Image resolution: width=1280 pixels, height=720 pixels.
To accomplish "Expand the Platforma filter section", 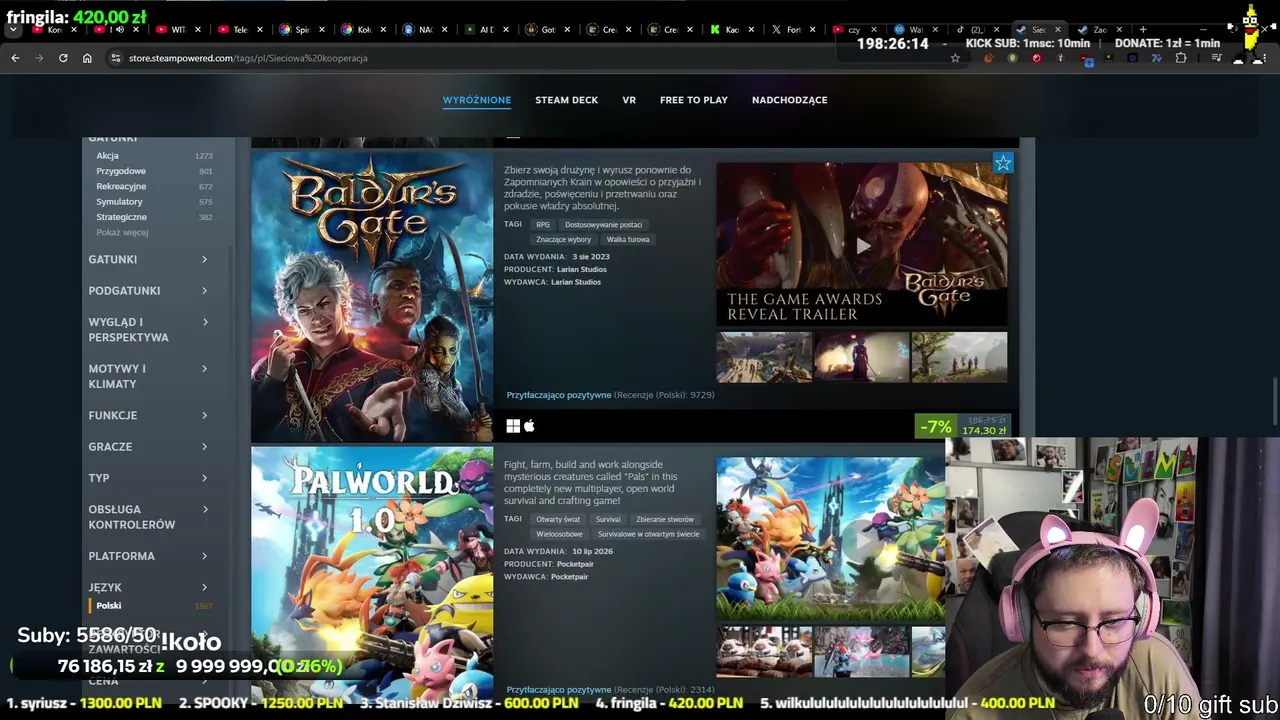I will [x=148, y=556].
